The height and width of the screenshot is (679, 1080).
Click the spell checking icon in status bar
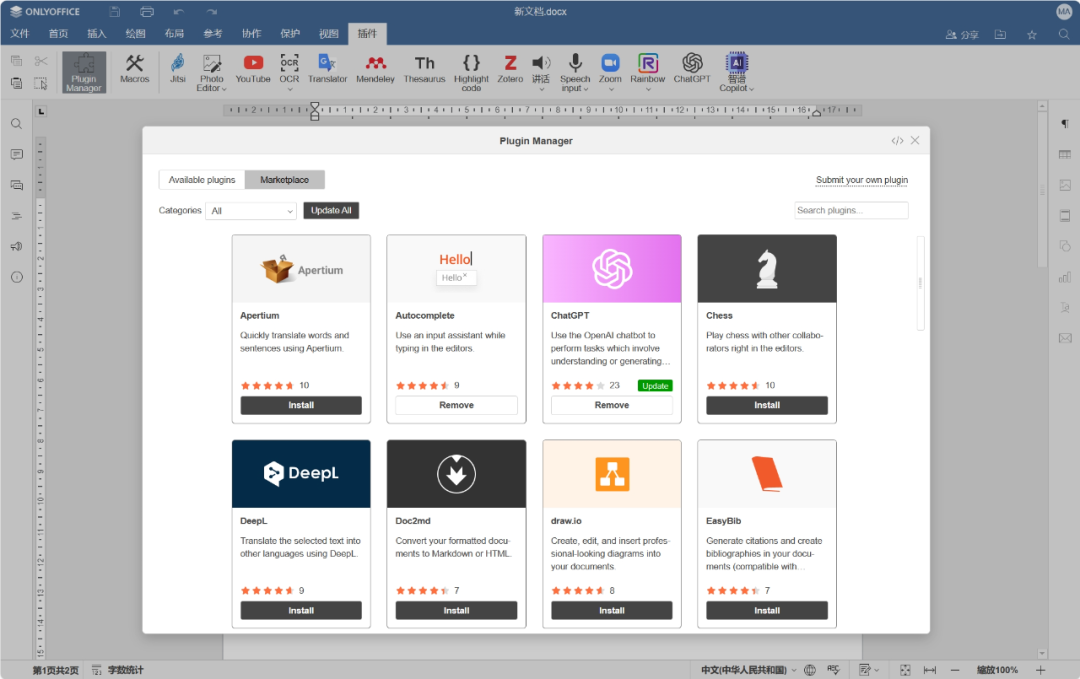pos(833,670)
